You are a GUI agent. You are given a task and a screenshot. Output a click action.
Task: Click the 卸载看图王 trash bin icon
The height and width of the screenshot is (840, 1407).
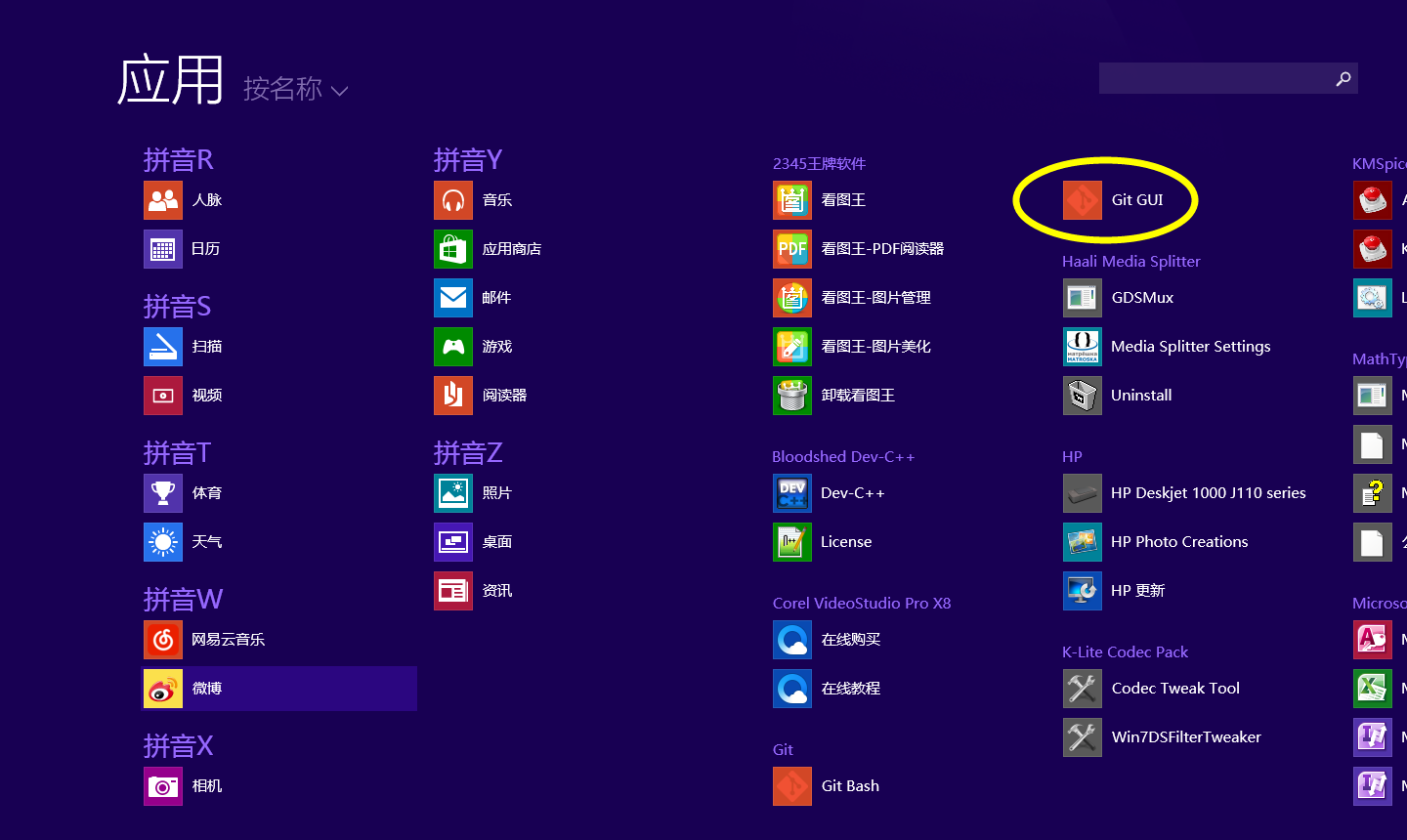(792, 396)
